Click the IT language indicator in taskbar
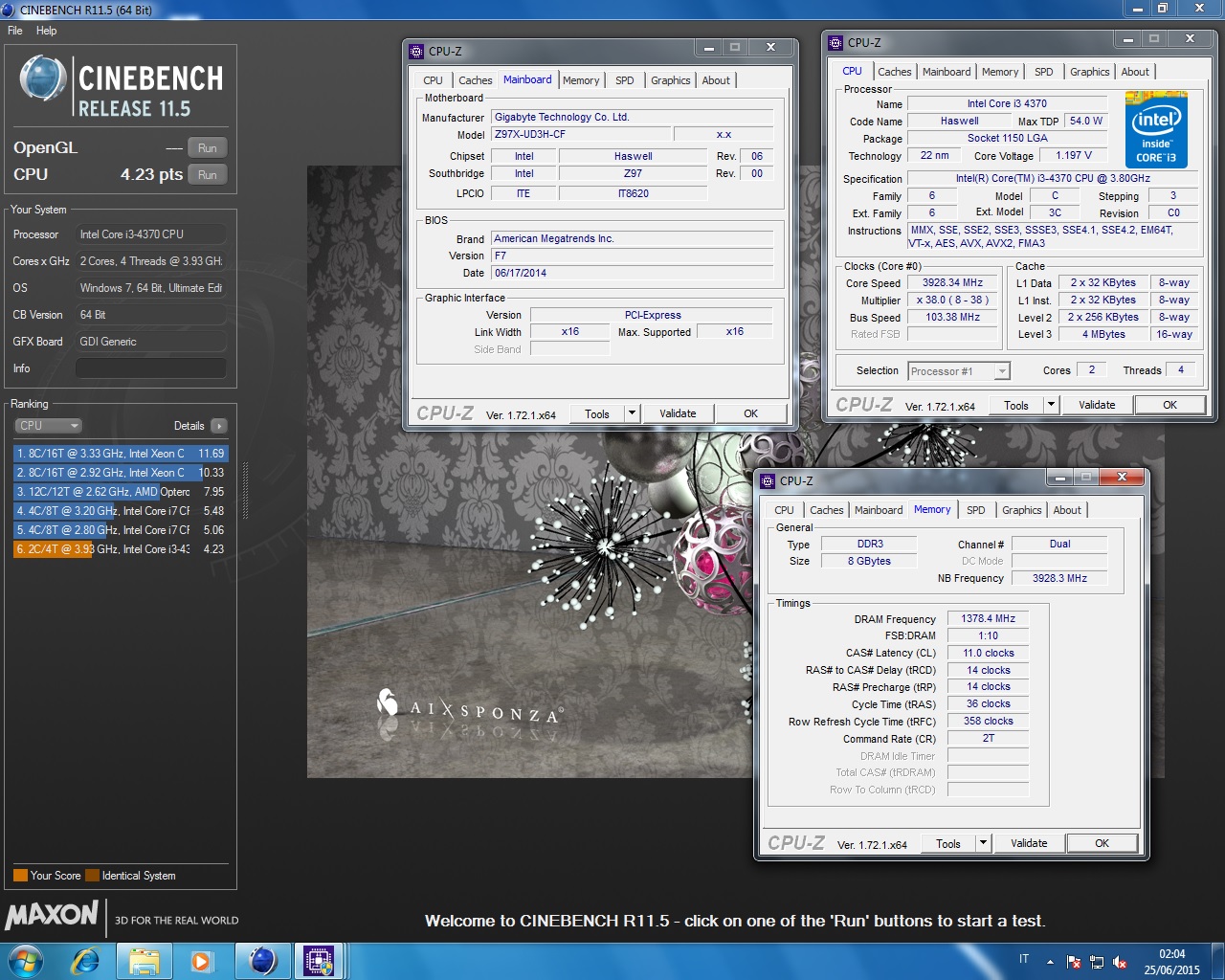The width and height of the screenshot is (1225, 980). coord(1024,959)
